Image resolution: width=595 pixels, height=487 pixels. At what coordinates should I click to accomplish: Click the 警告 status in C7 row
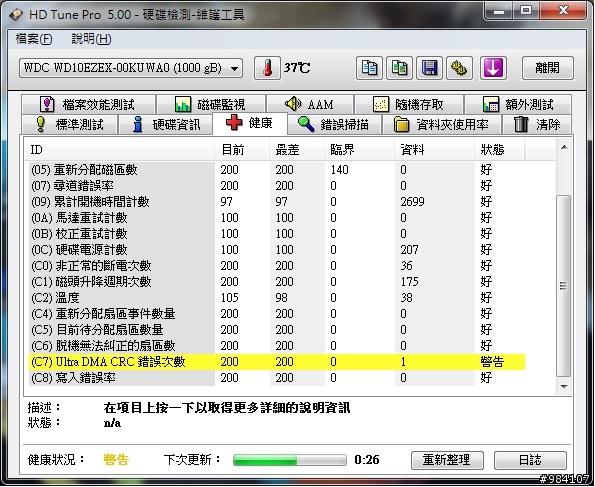pyautogui.click(x=492, y=362)
